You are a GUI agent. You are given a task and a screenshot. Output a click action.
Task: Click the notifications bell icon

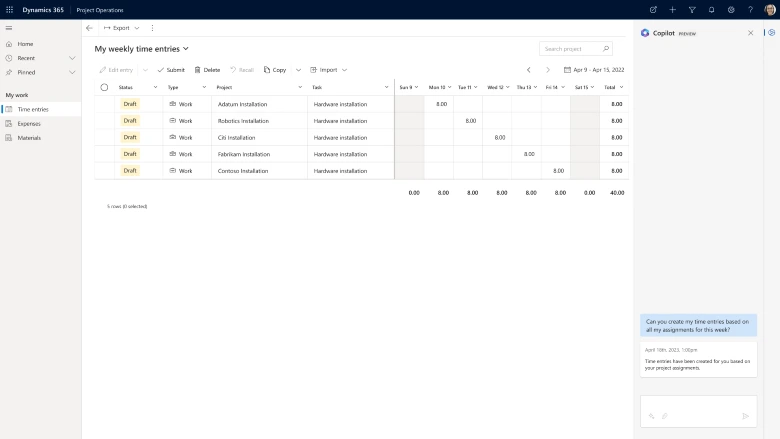(x=711, y=9)
